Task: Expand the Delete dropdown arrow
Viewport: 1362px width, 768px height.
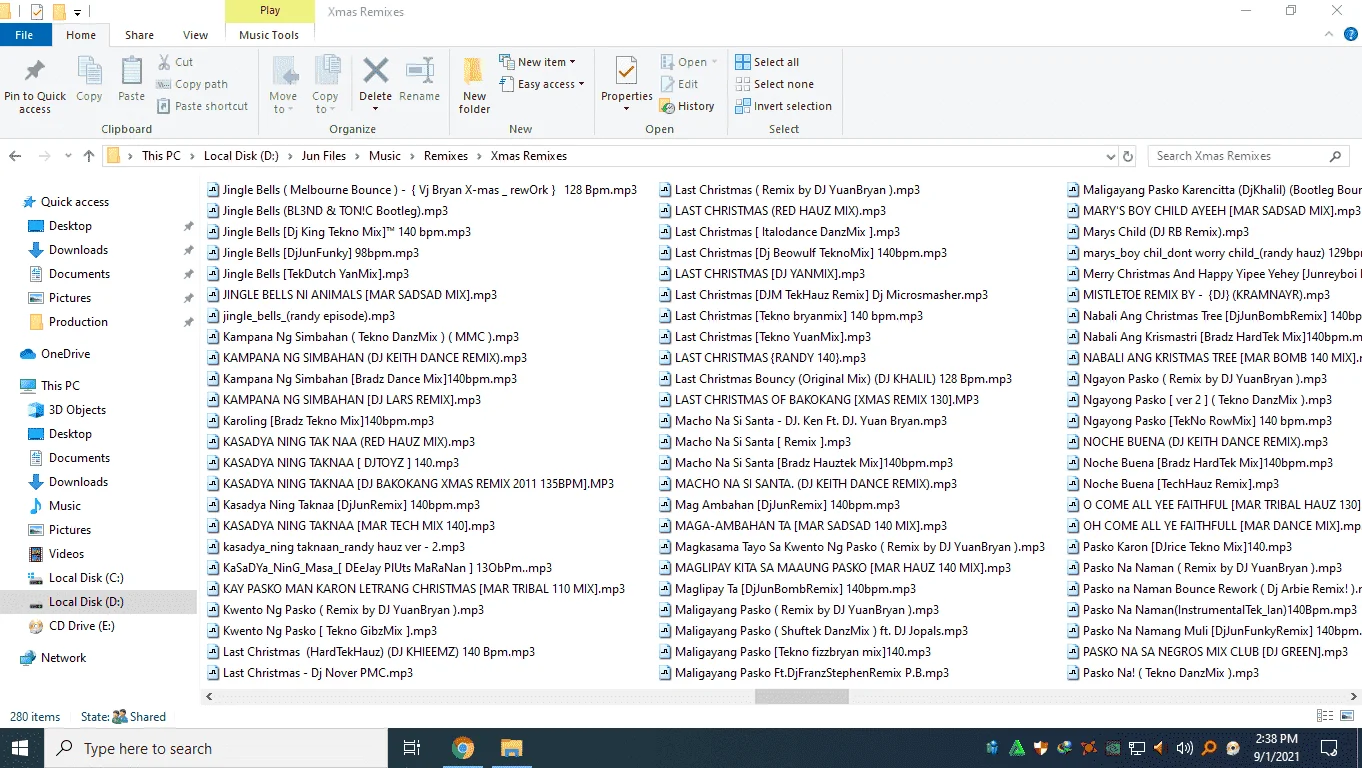Action: click(x=376, y=109)
